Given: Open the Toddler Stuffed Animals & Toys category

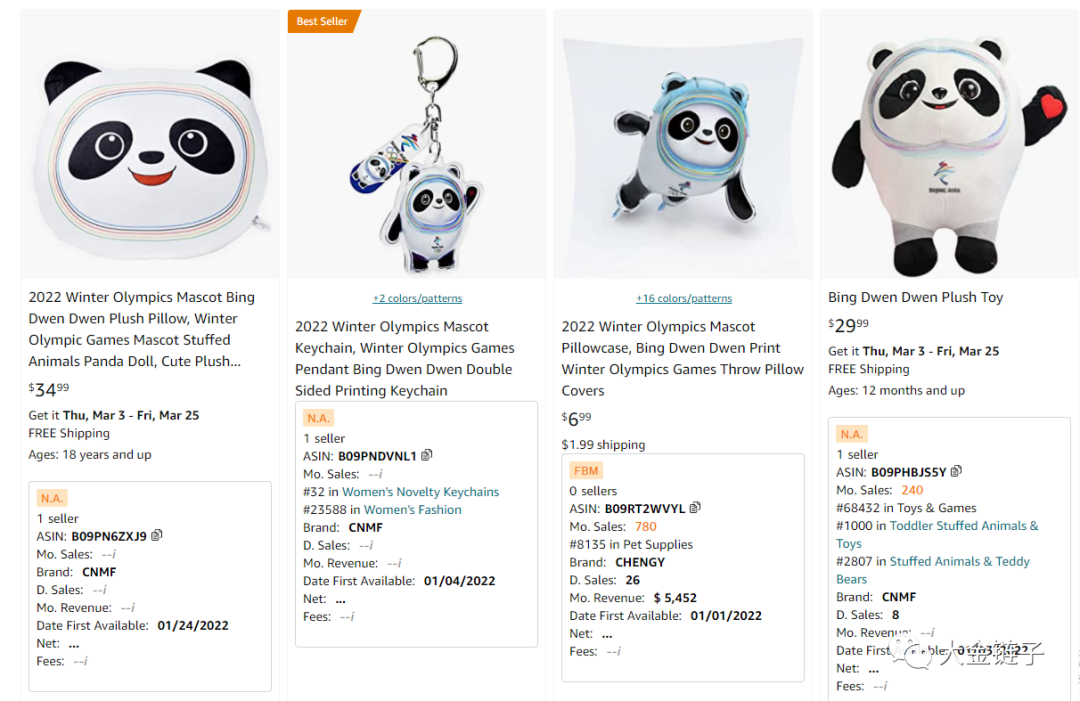Looking at the screenshot, I should pyautogui.click(x=963, y=526).
